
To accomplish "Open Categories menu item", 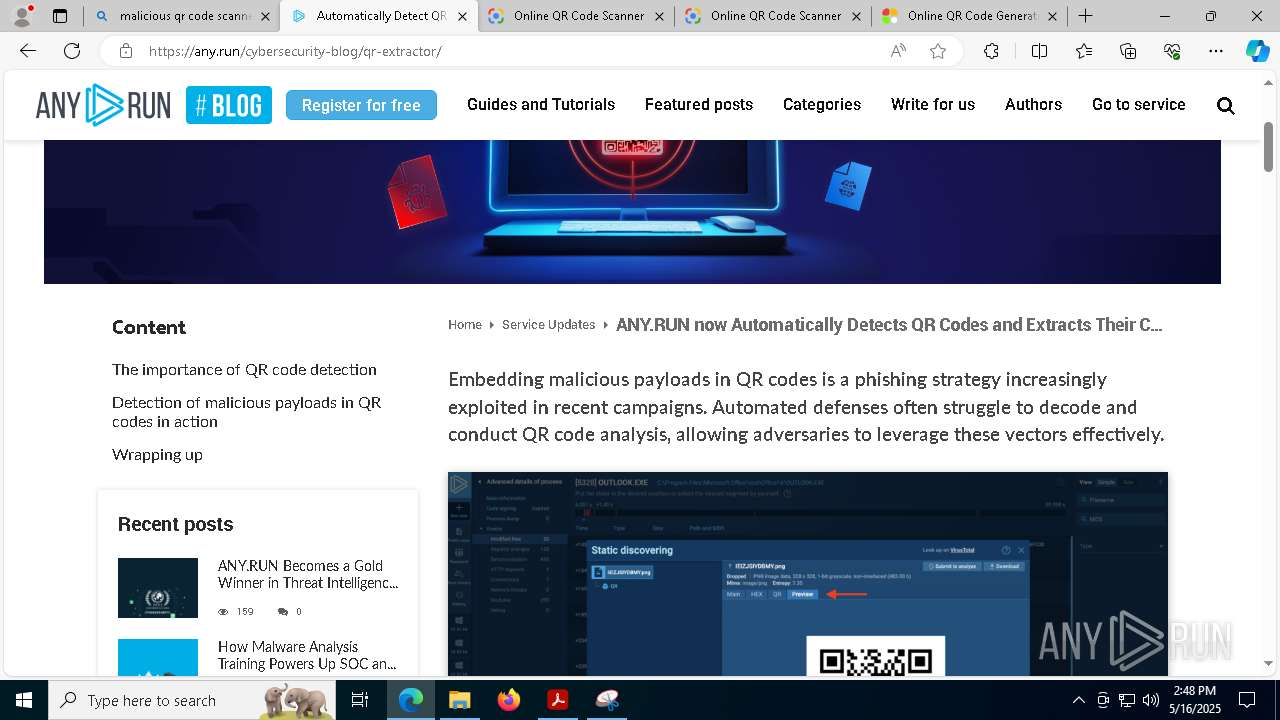I will pos(822,104).
